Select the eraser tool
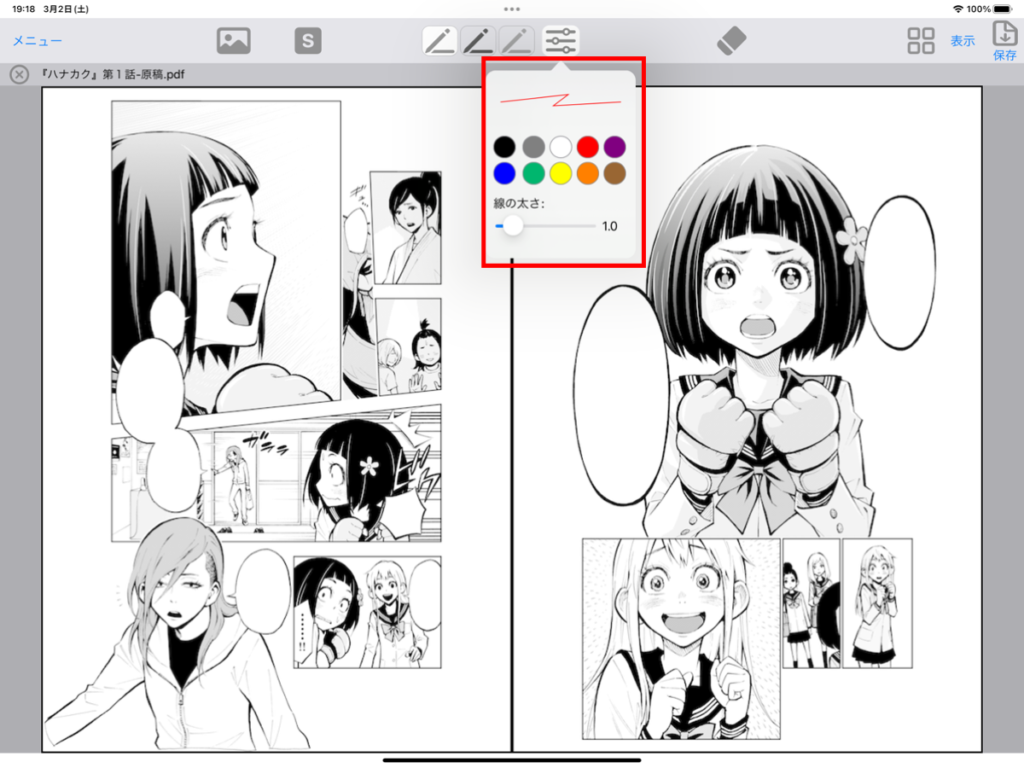The width and height of the screenshot is (1024, 768). (731, 40)
